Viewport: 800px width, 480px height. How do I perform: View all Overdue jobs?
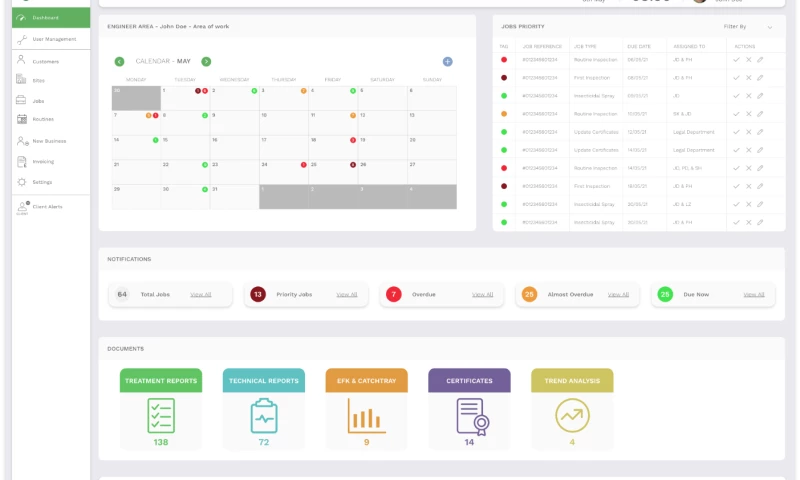coord(482,295)
